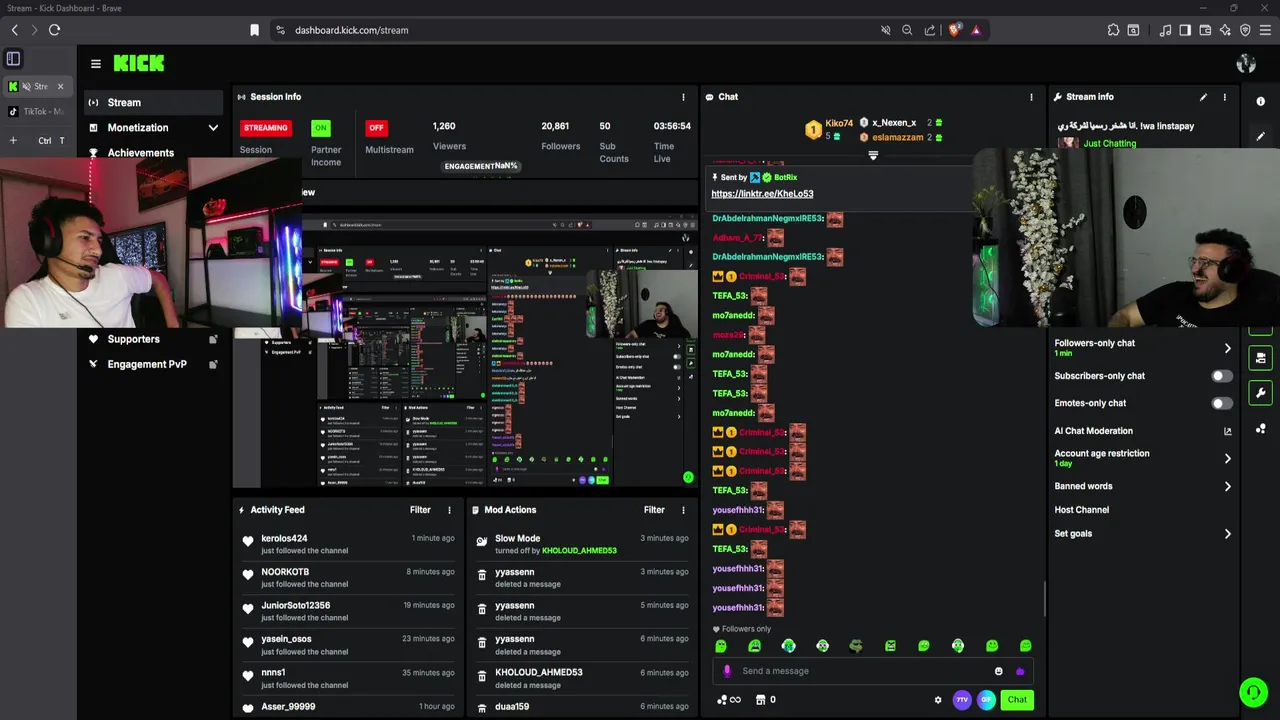This screenshot has width=1280, height=720.
Task: Collapse the pinned message arrow in chat
Action: click(x=873, y=155)
